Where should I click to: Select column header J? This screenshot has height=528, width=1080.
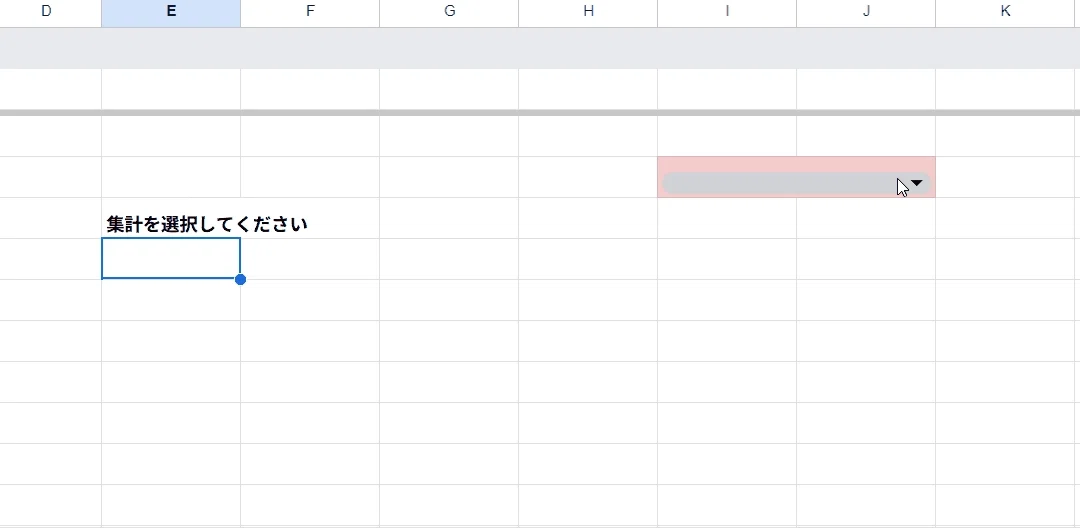[866, 10]
